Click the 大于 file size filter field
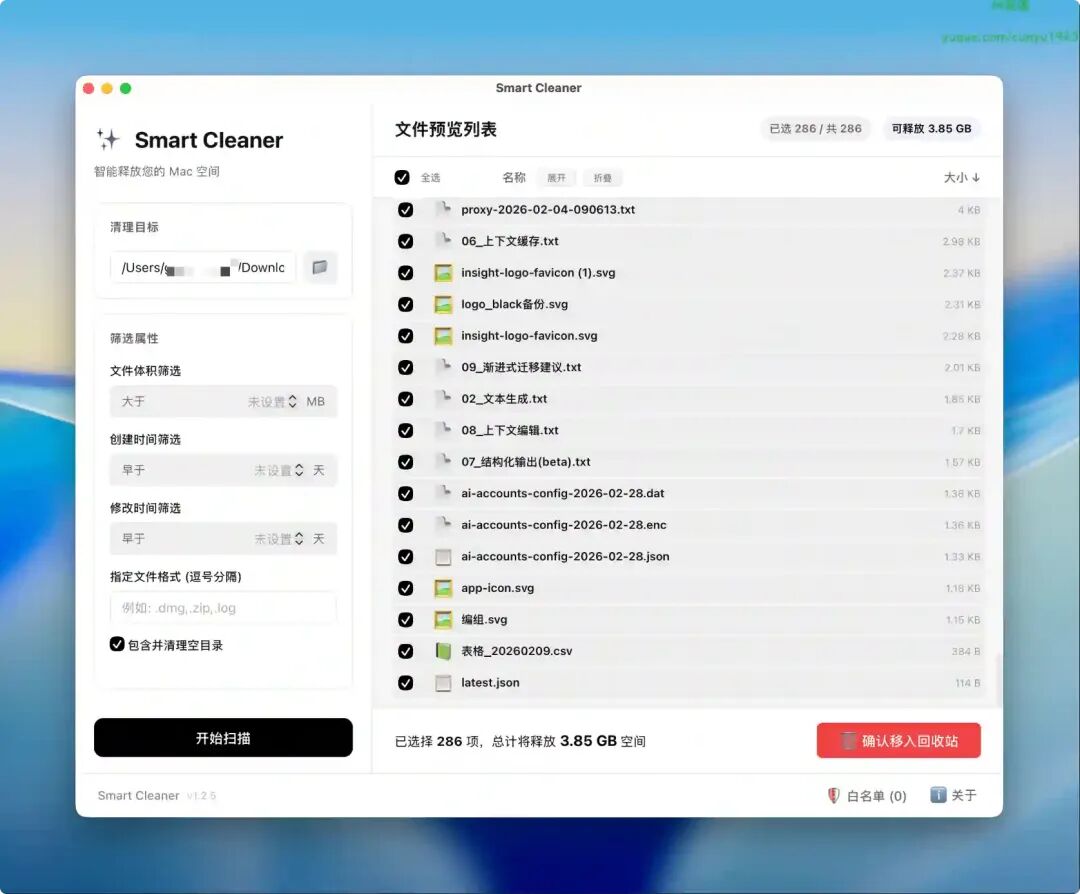Viewport: 1080px width, 894px height. [x=223, y=402]
